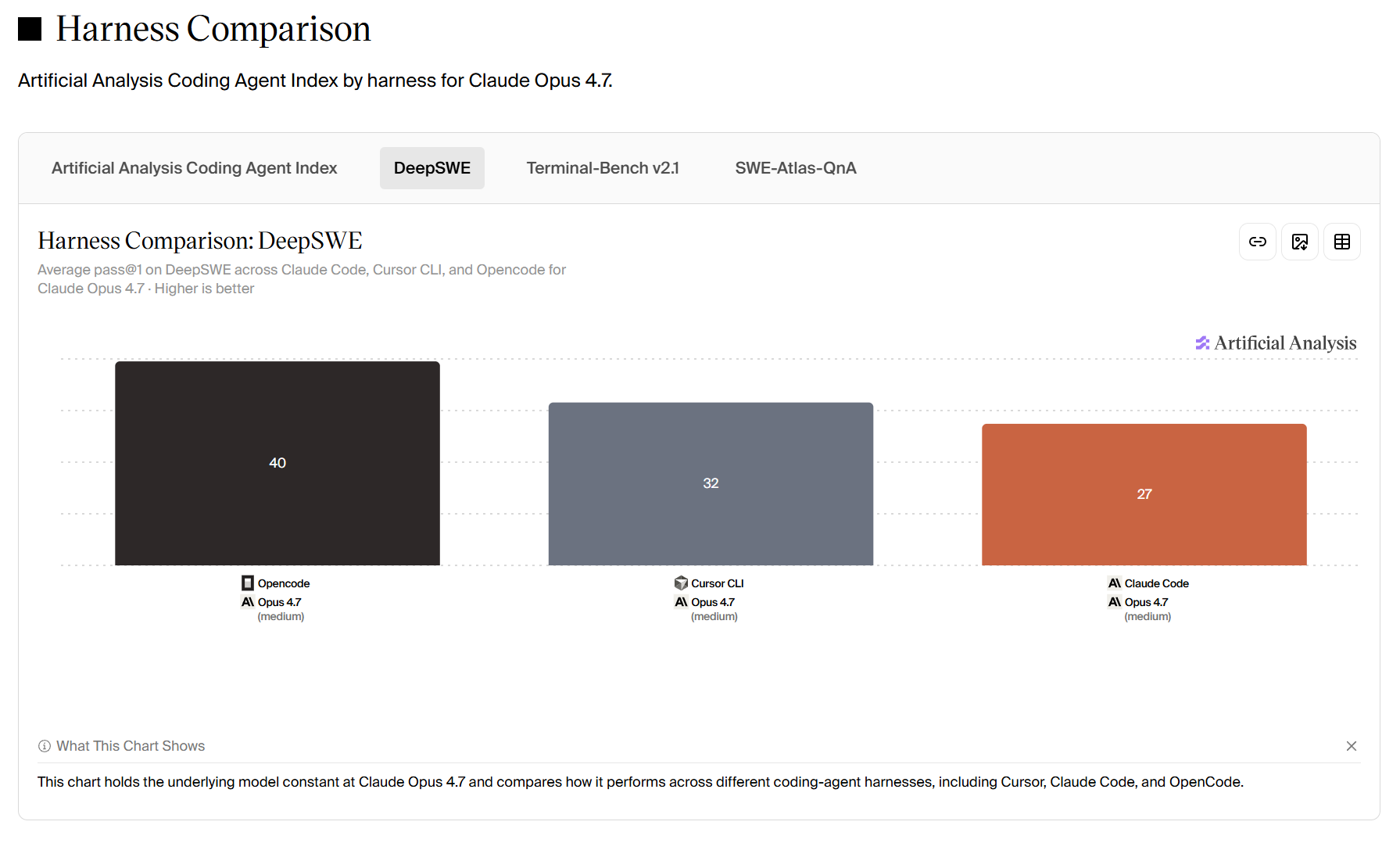The width and height of the screenshot is (1400, 843).
Task: Click the Anthropic logo beside Claude Code
Action: pyautogui.click(x=1115, y=583)
